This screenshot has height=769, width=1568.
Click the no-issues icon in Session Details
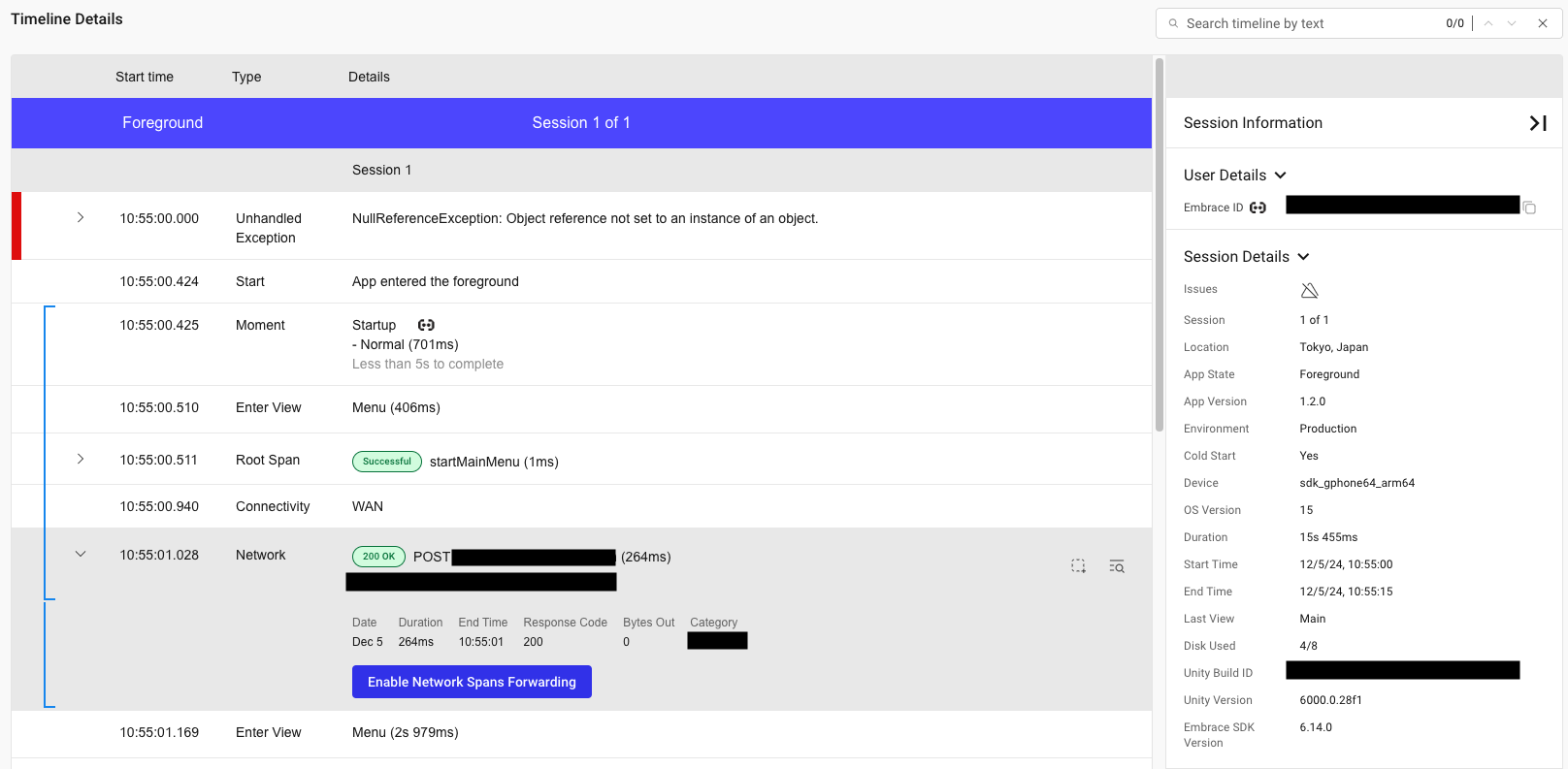pos(1309,290)
